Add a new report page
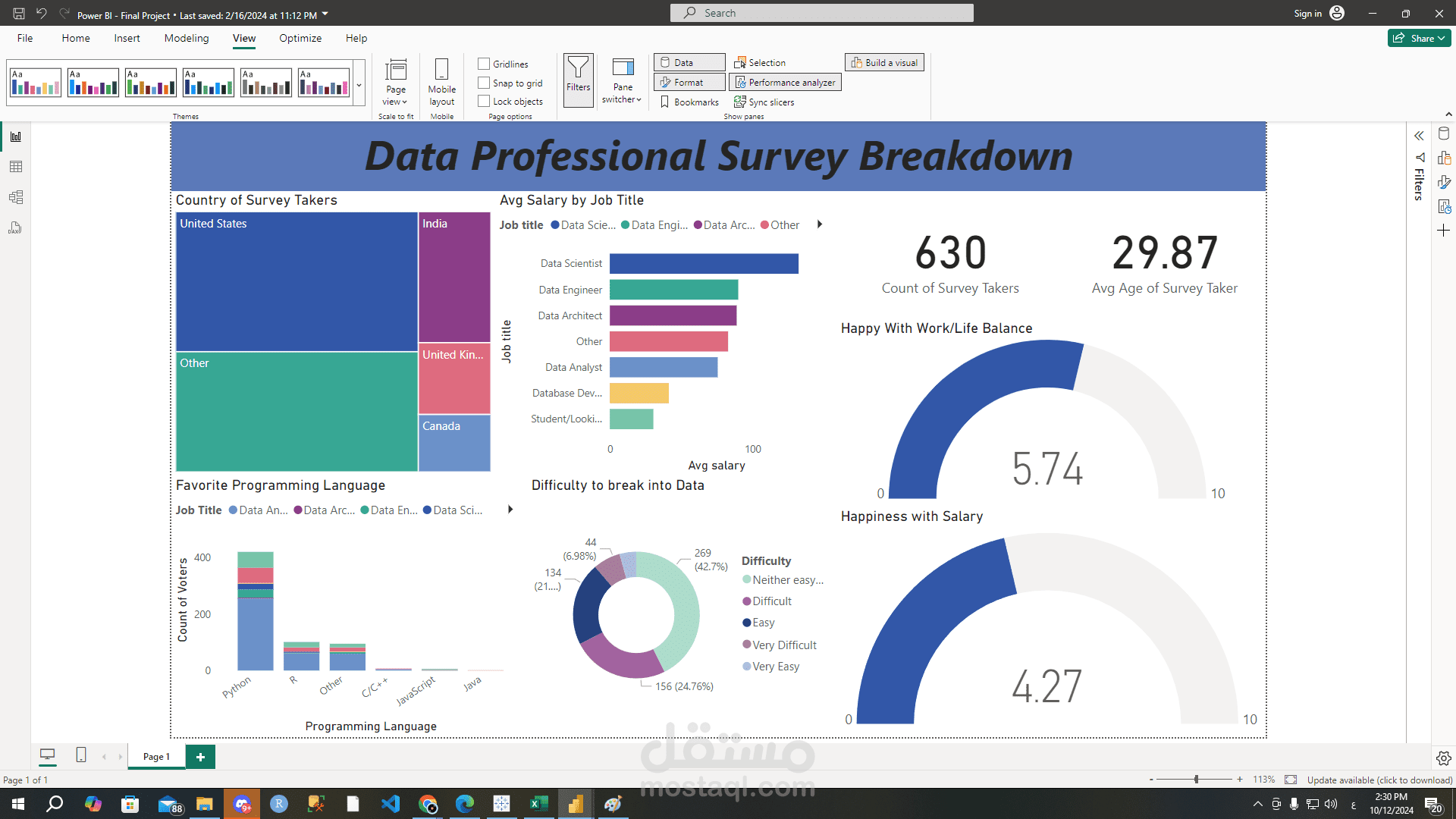This screenshot has width=1456, height=819. [200, 757]
